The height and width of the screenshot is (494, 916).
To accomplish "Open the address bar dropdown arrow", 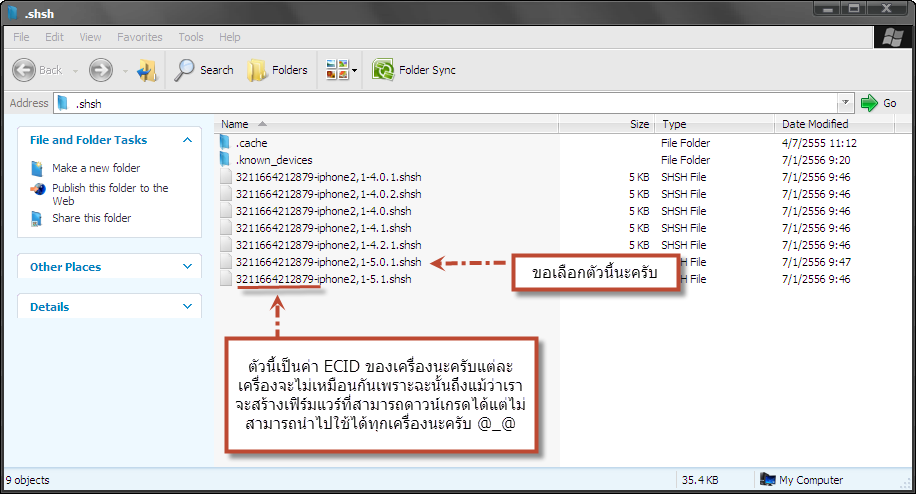I will click(845, 103).
